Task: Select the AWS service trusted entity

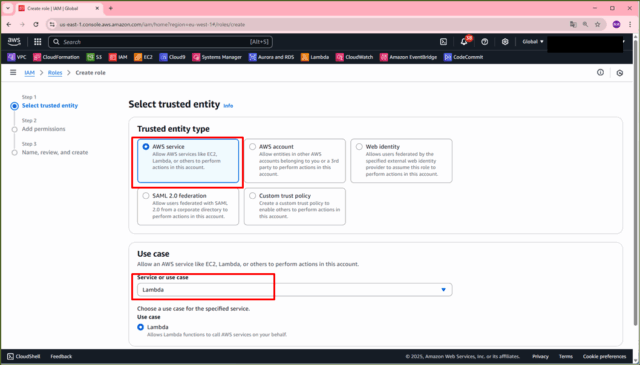Action: coord(188,160)
